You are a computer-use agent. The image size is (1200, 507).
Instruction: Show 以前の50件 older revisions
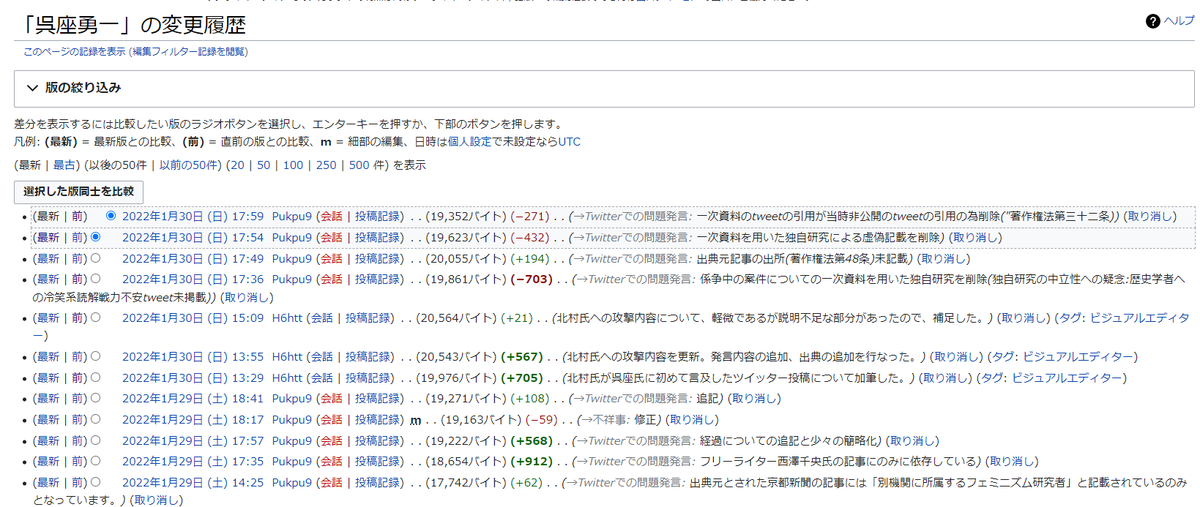click(189, 165)
